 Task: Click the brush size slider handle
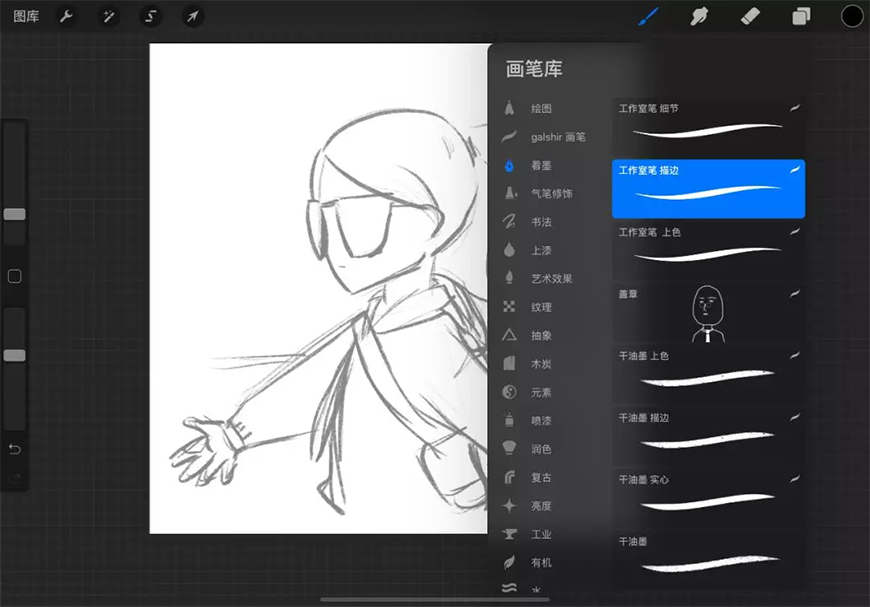(x=15, y=214)
